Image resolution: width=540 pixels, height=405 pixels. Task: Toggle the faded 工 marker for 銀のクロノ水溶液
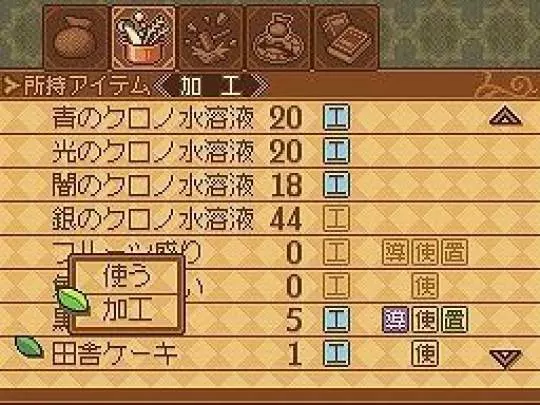(x=336, y=218)
